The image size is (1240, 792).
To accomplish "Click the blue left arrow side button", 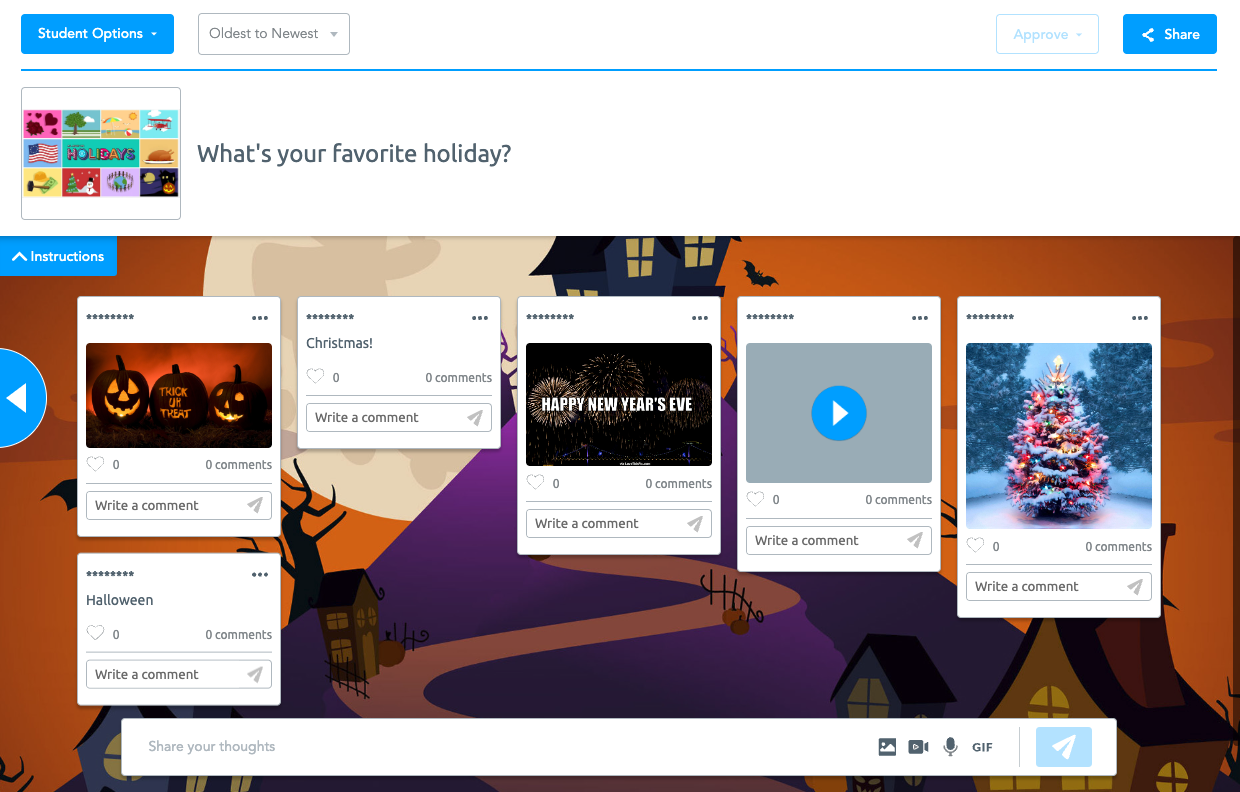I will click(20, 398).
